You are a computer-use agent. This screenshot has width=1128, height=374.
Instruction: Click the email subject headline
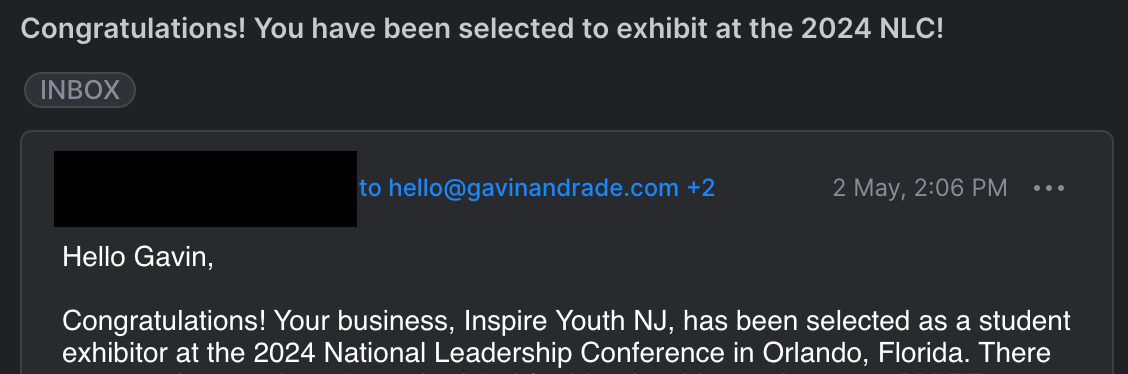(x=482, y=29)
